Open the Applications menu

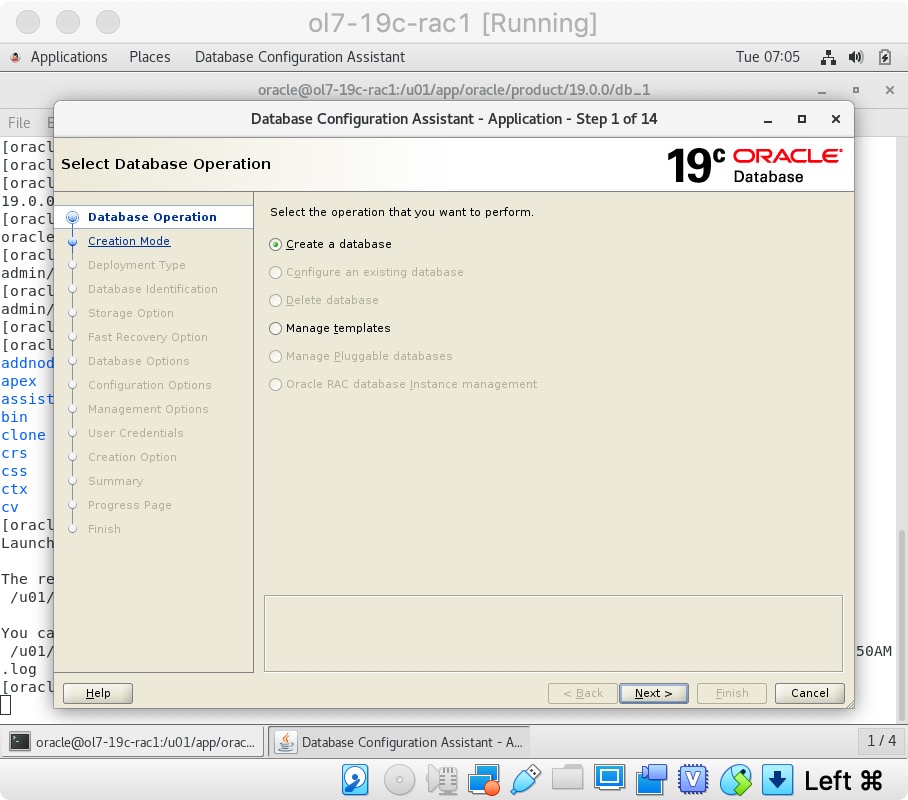click(x=69, y=57)
